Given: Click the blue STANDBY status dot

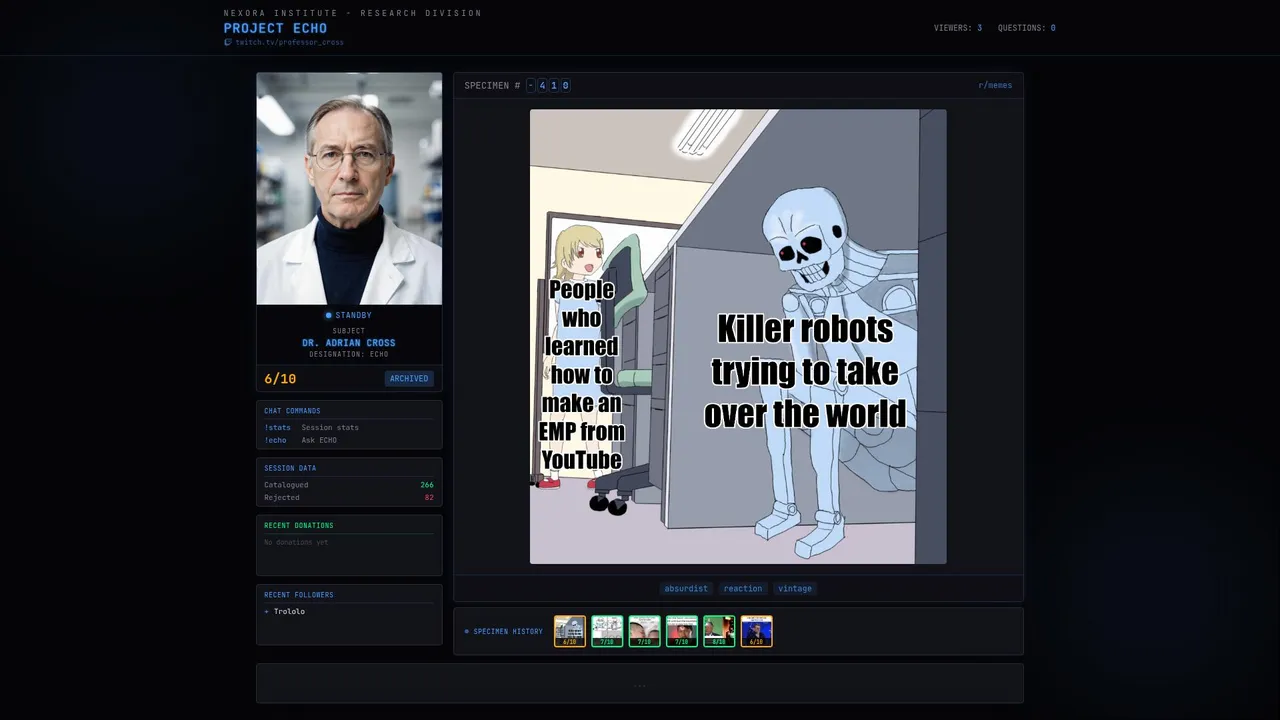Looking at the screenshot, I should pyautogui.click(x=328, y=316).
